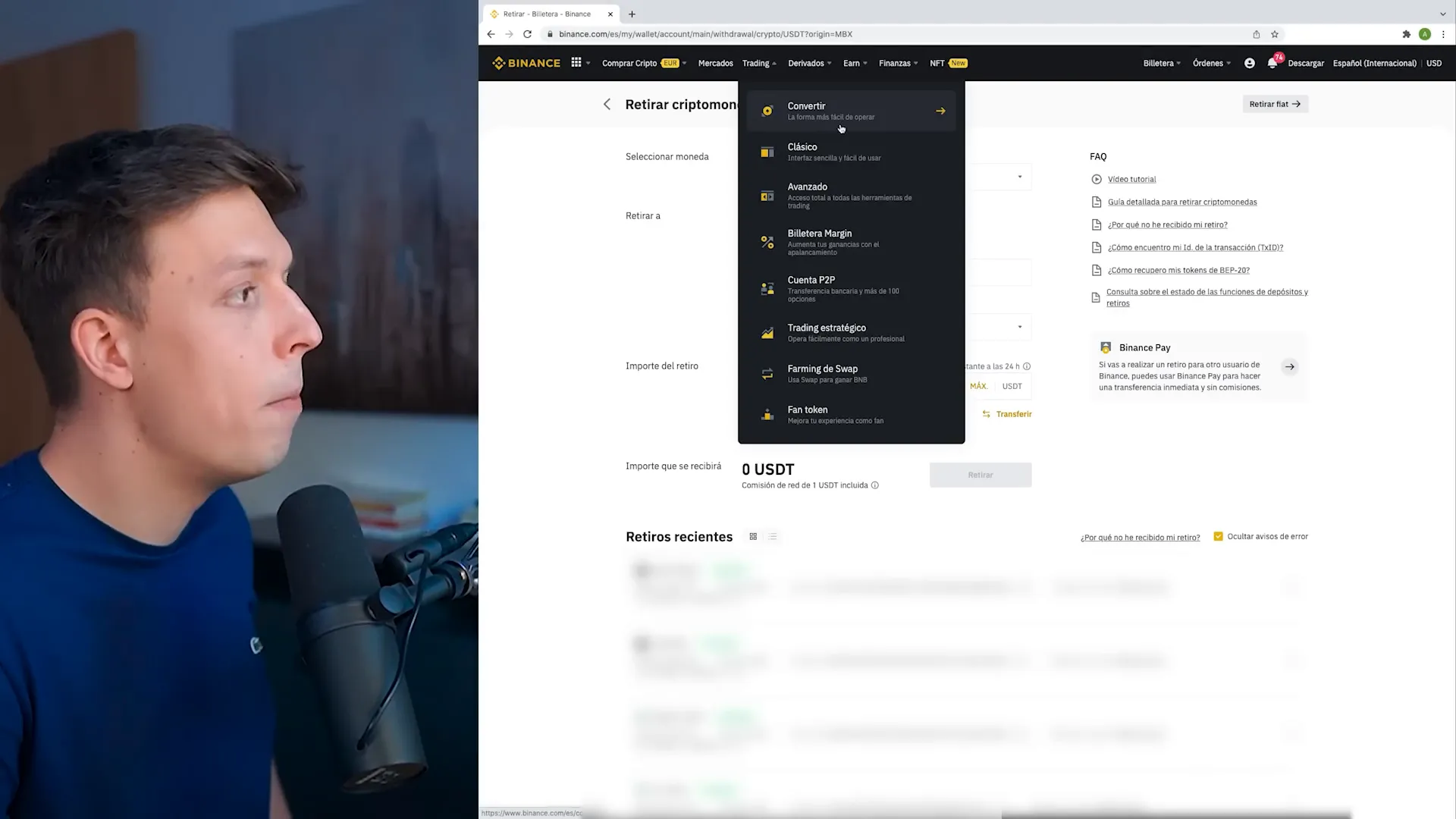Click the Trading menu item

(755, 63)
